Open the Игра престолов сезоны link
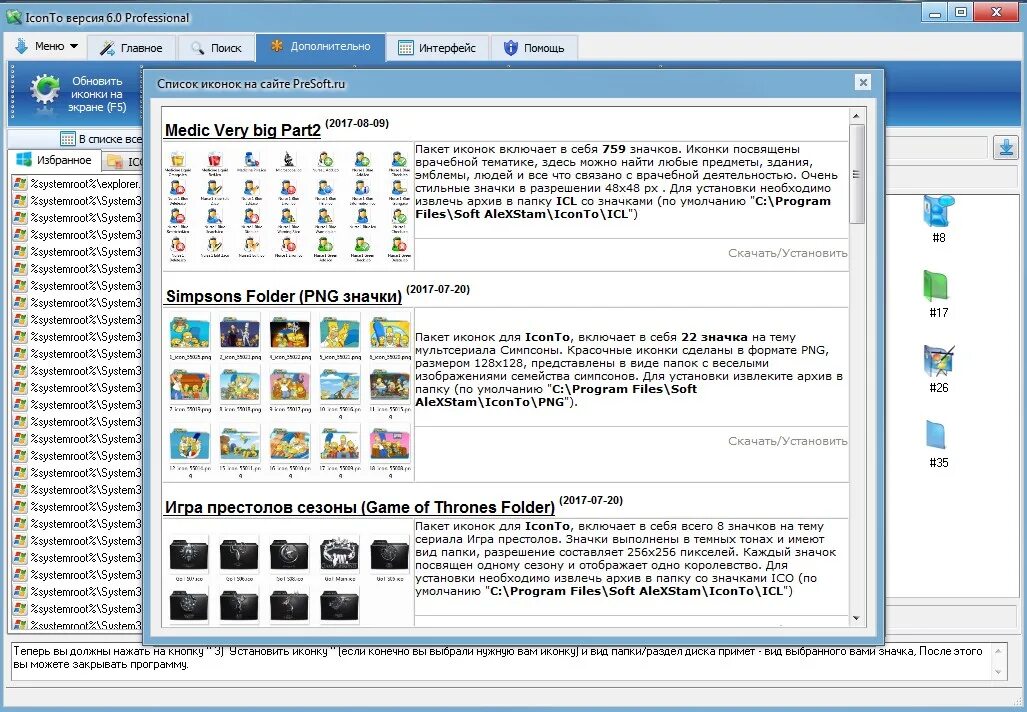 pyautogui.click(x=360, y=507)
